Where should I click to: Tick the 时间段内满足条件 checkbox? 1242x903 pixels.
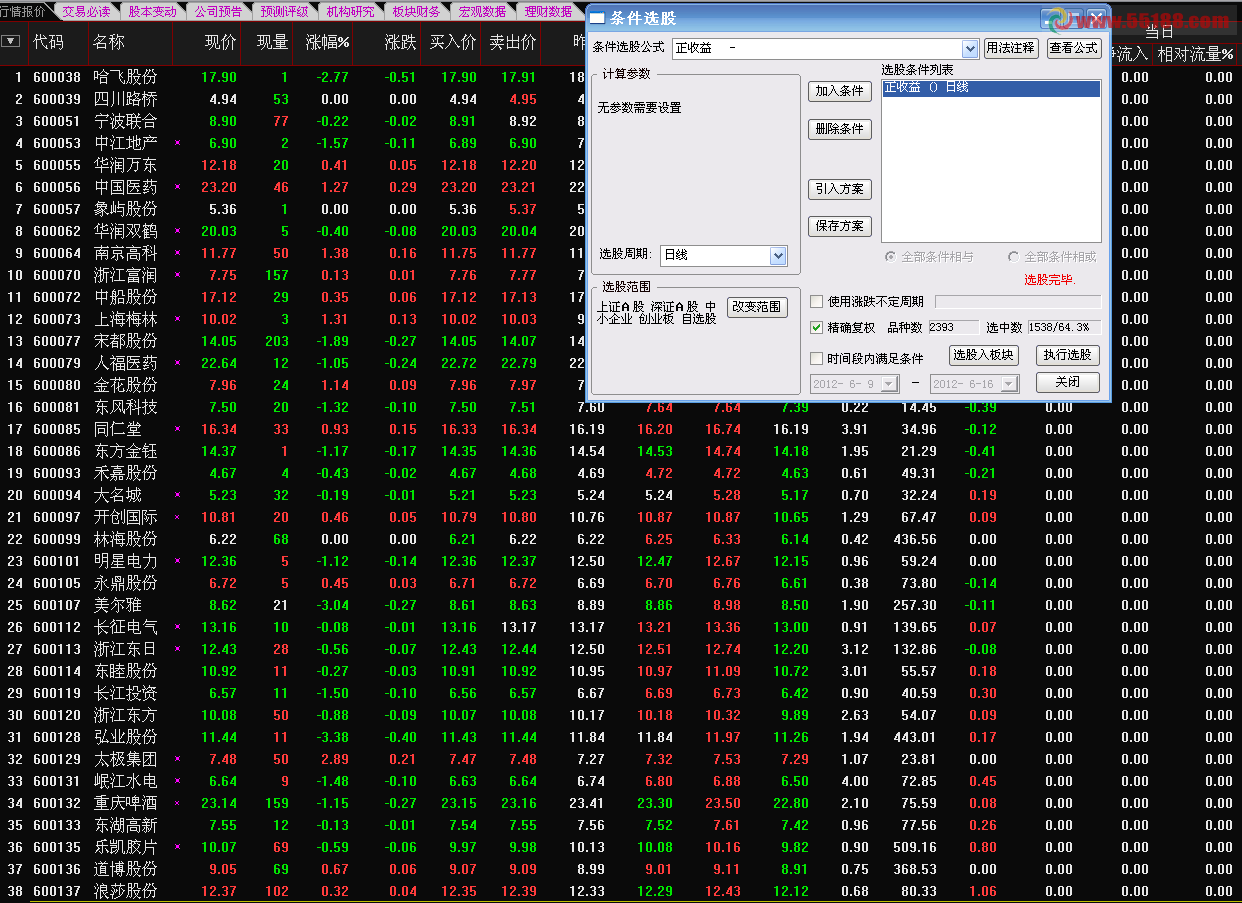coord(816,358)
